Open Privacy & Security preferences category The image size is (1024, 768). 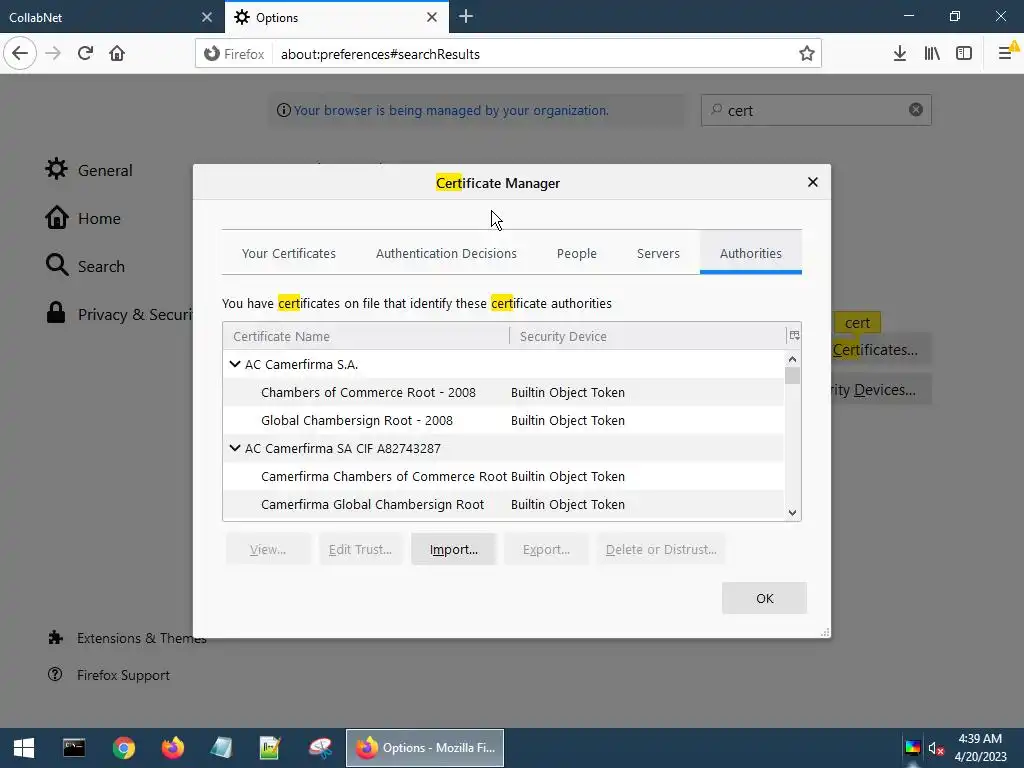[118, 314]
